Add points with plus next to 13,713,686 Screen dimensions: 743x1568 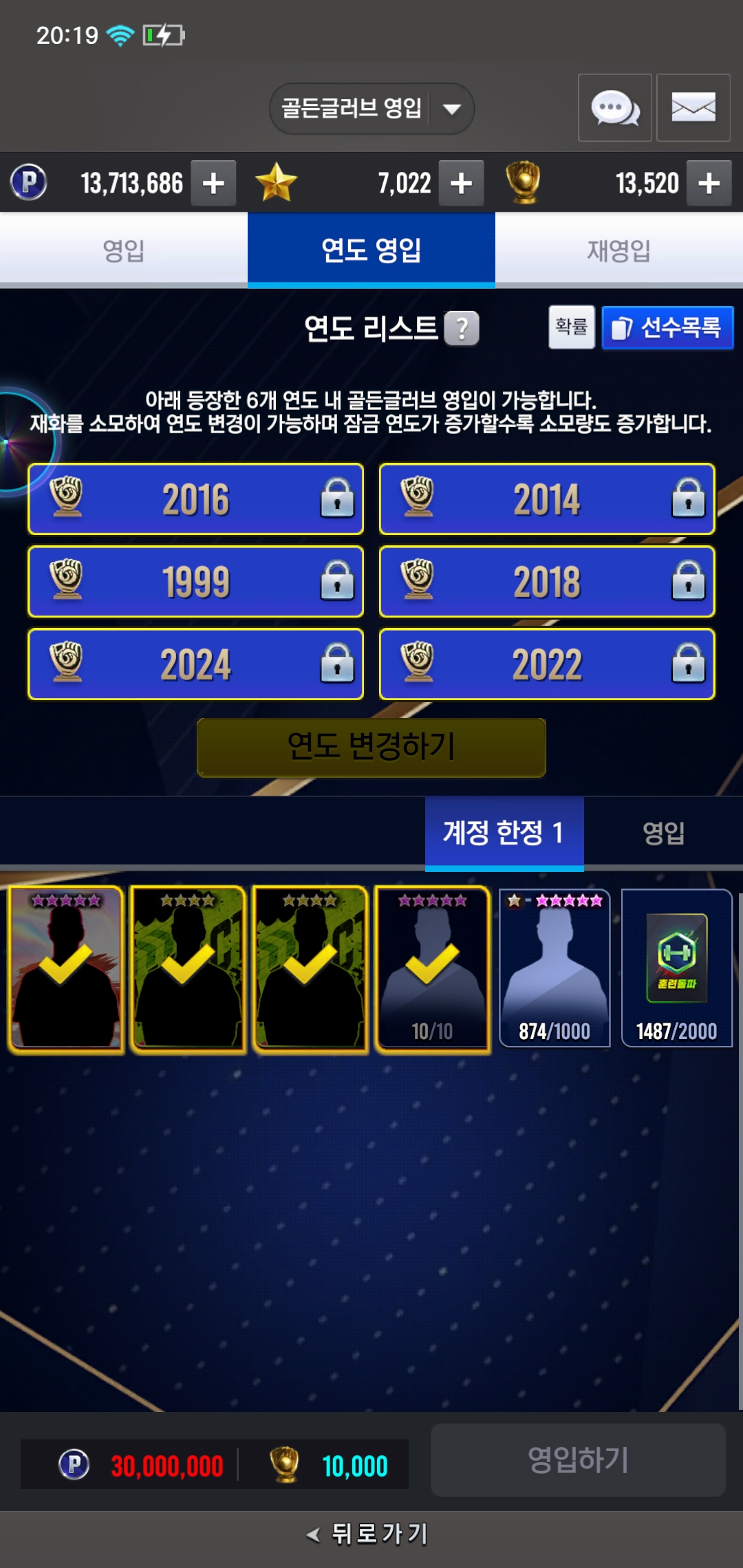pos(213,183)
